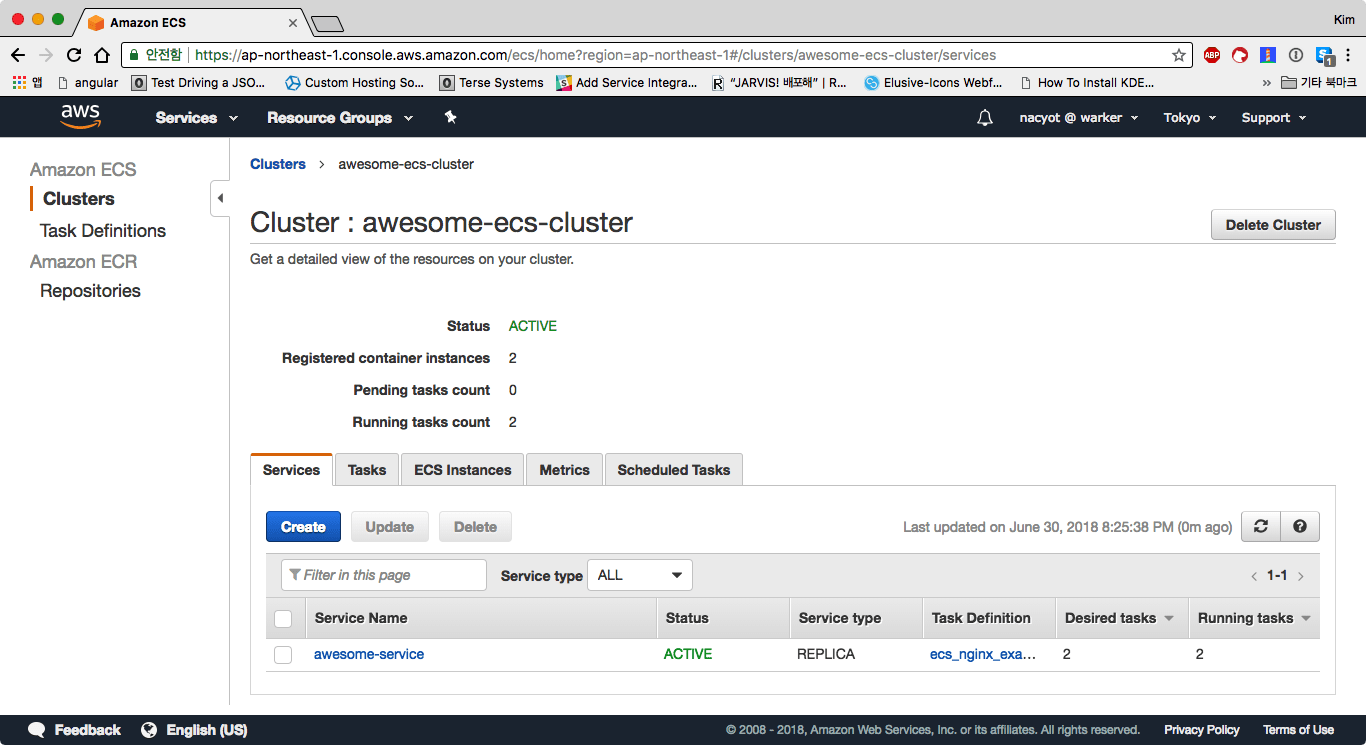Viewport: 1366px width, 745px height.
Task: Open the awesome-service link
Action: point(369,654)
